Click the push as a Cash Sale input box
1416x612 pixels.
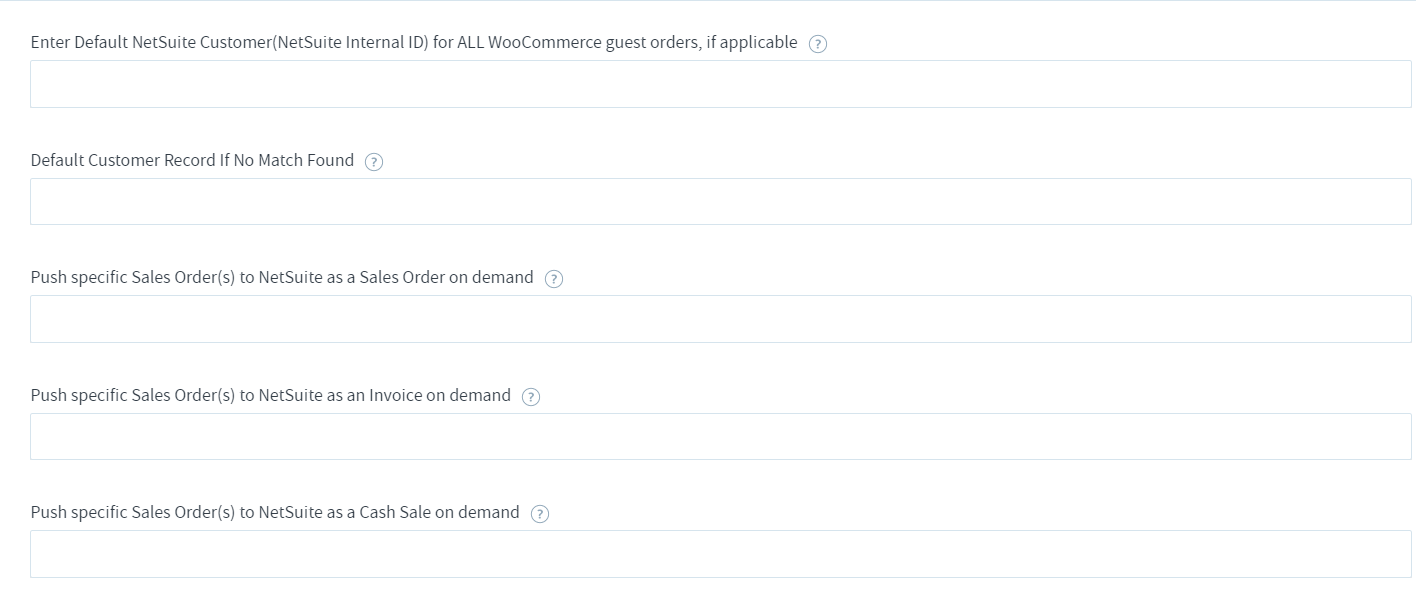click(x=721, y=554)
